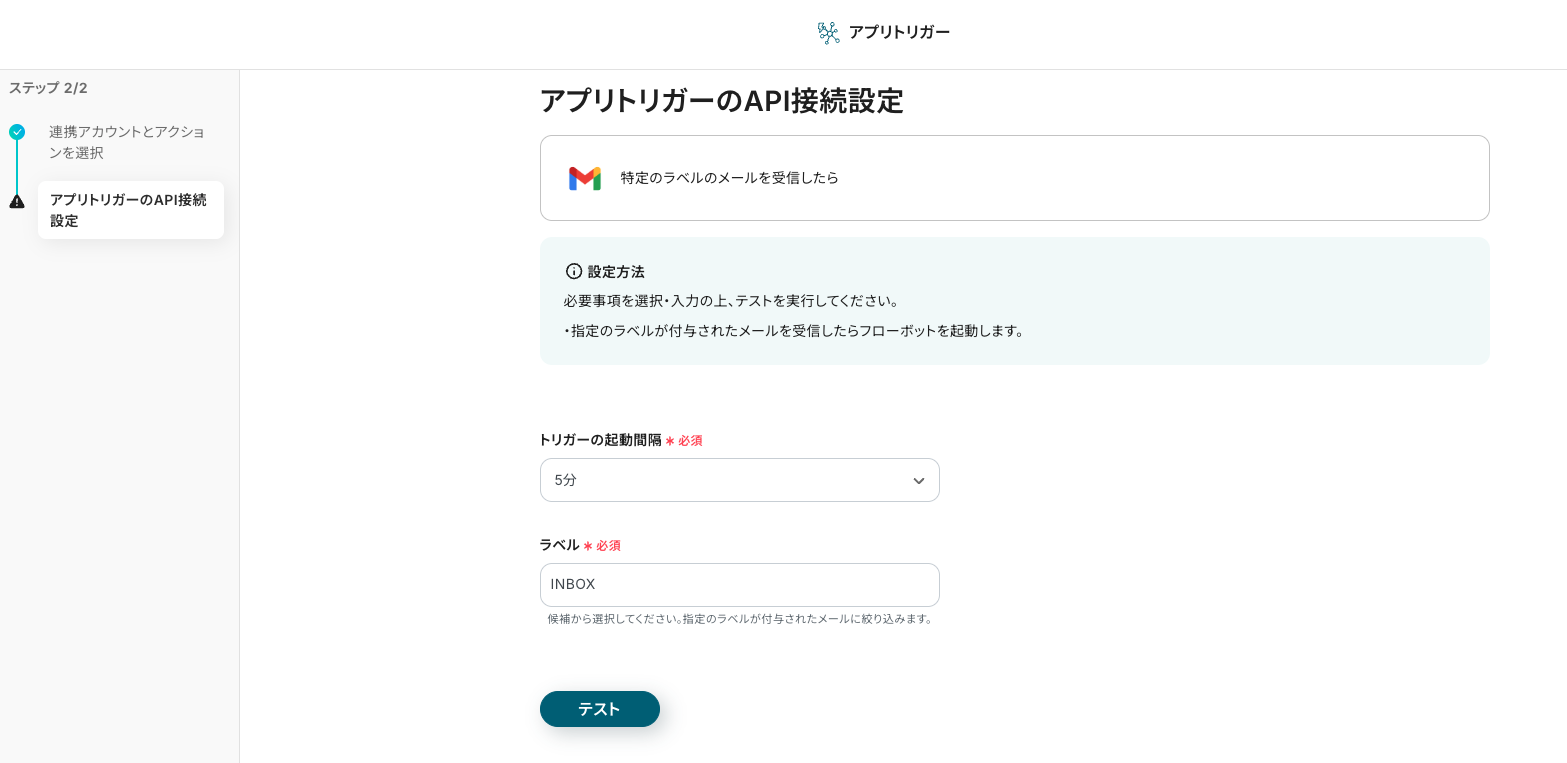Viewport: 1567px width, 763px height.
Task: Click the warning triangle step icon
Action: pyautogui.click(x=17, y=202)
